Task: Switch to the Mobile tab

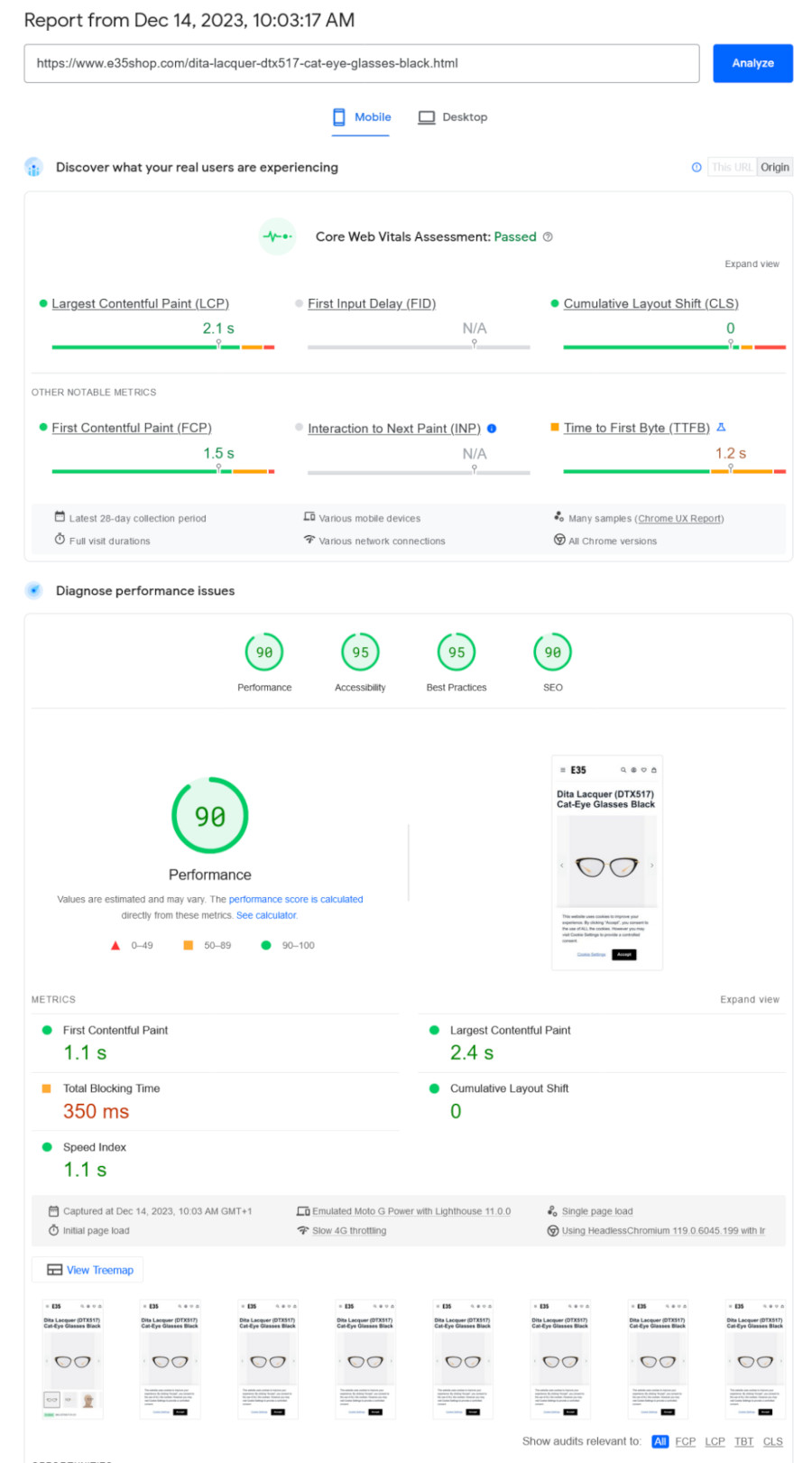Action: point(361,117)
